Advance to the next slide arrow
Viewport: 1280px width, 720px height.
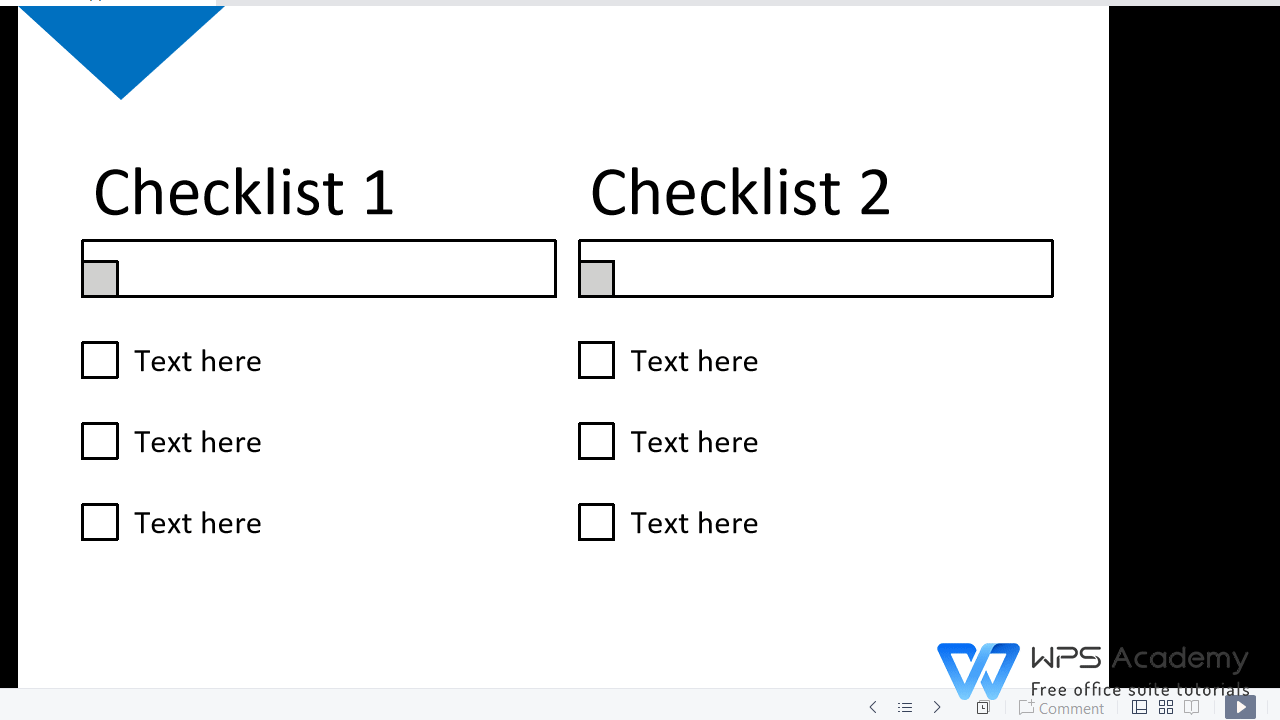(x=937, y=707)
